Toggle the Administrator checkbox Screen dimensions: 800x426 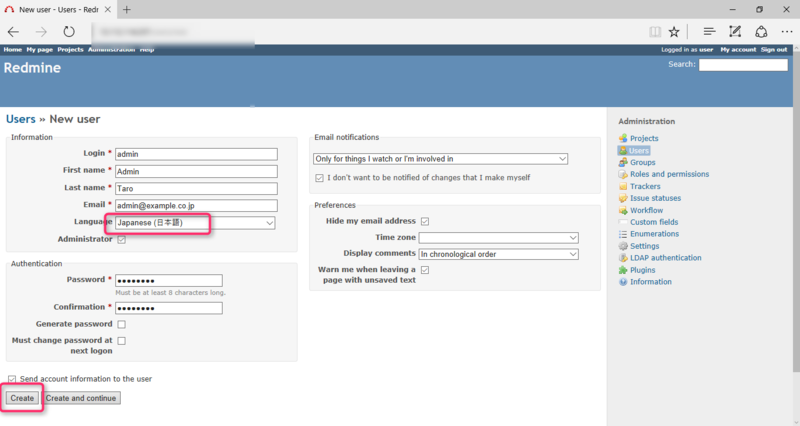(121, 239)
